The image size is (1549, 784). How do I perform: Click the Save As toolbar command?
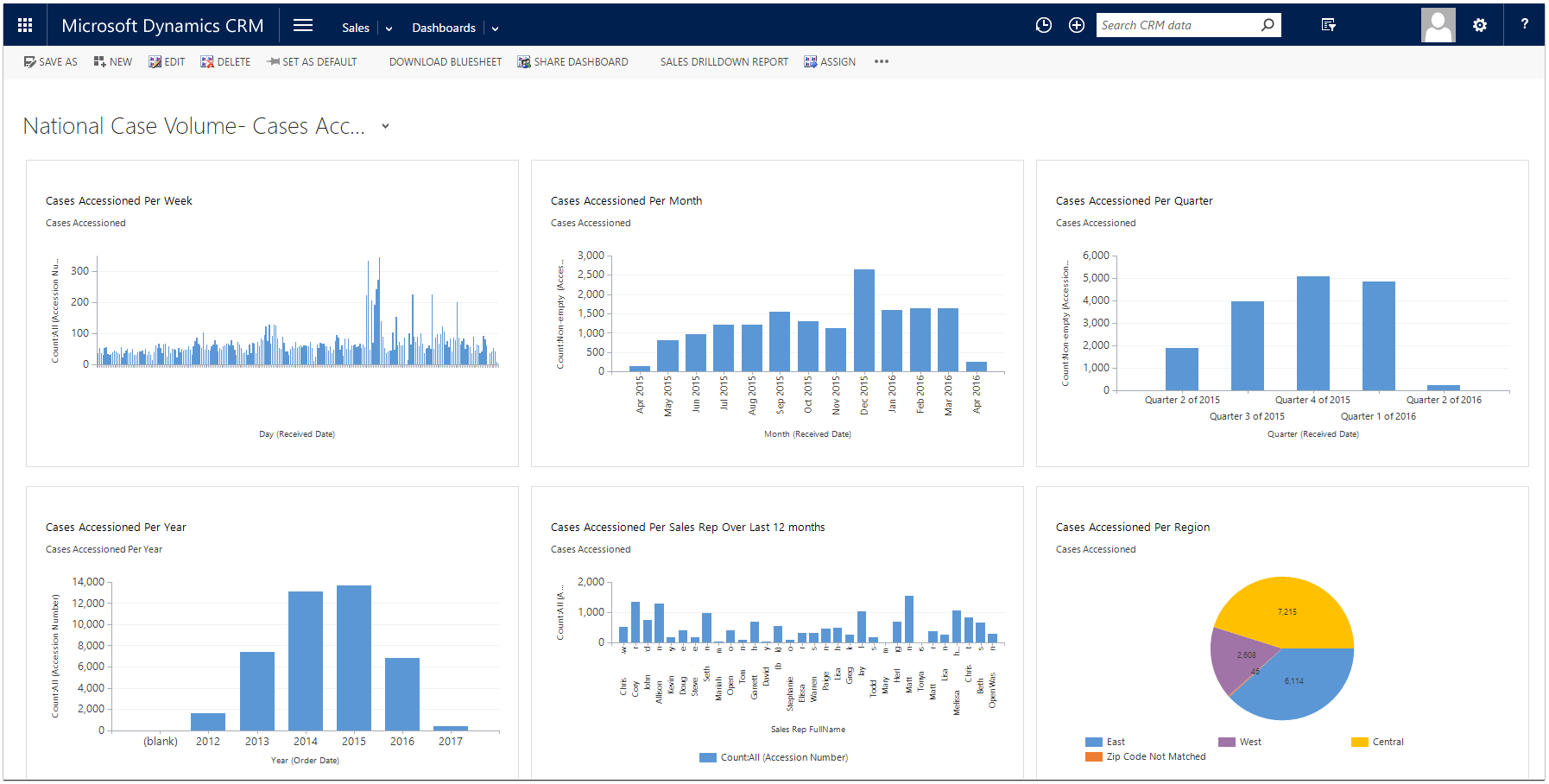coord(51,62)
